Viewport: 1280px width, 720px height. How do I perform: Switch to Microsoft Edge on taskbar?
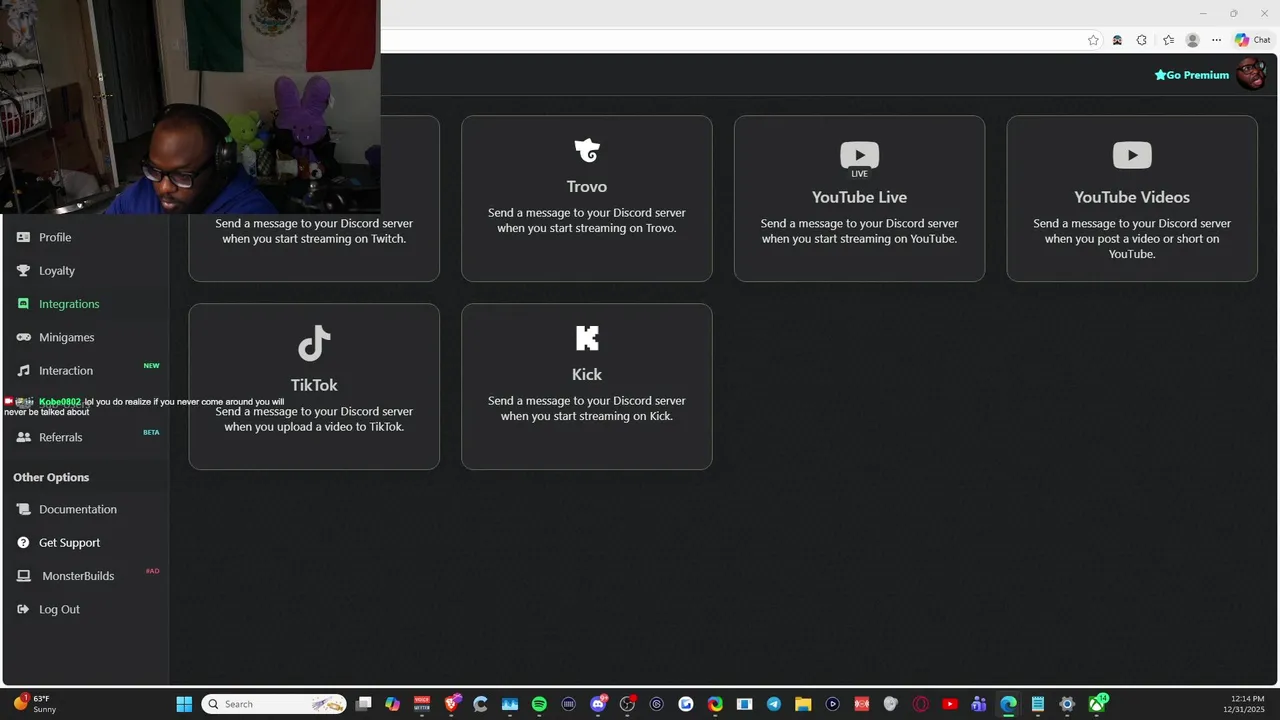coord(1008,704)
